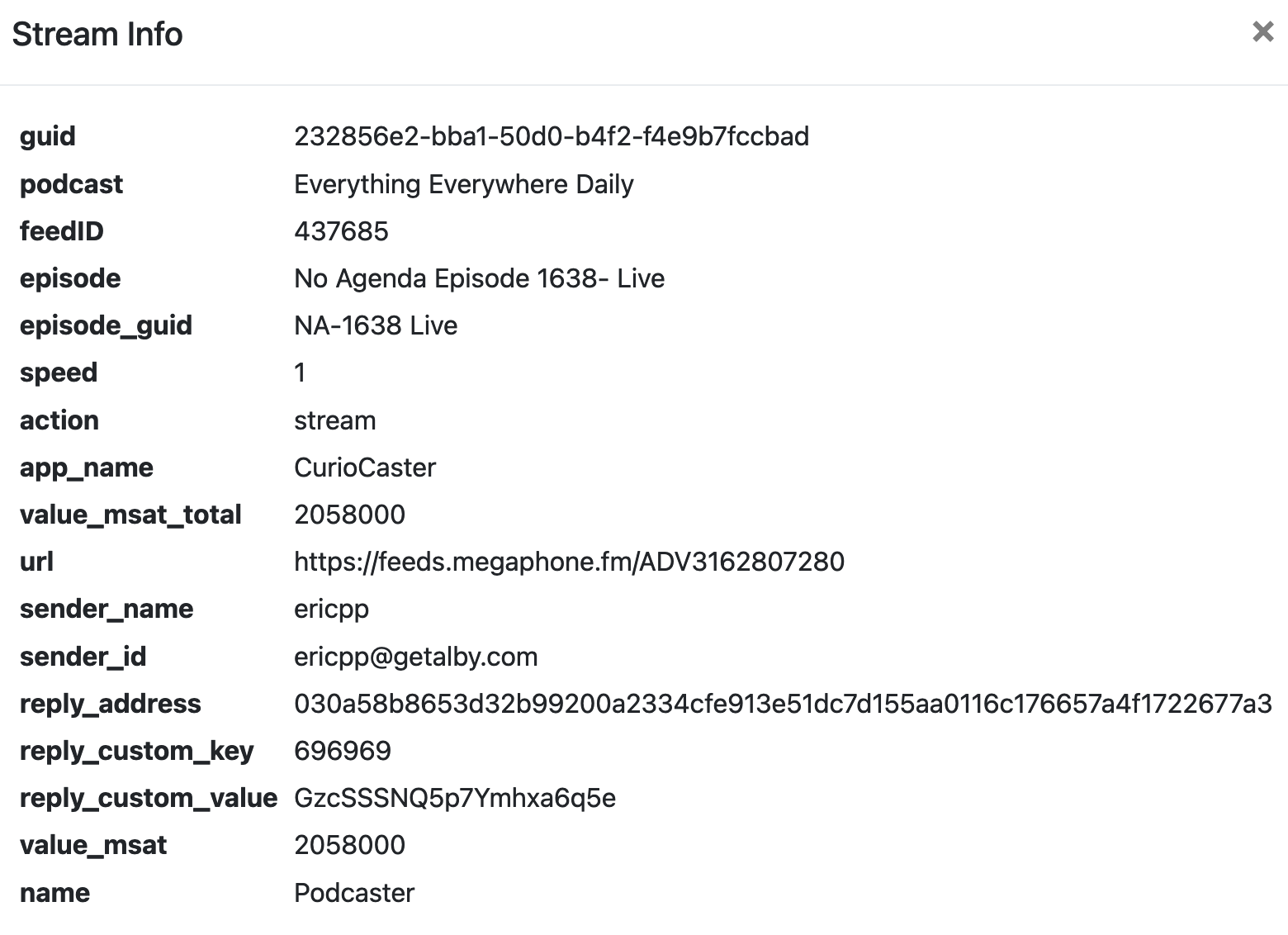
Task: Close the Stream Info dialog
Action: click(x=1262, y=32)
